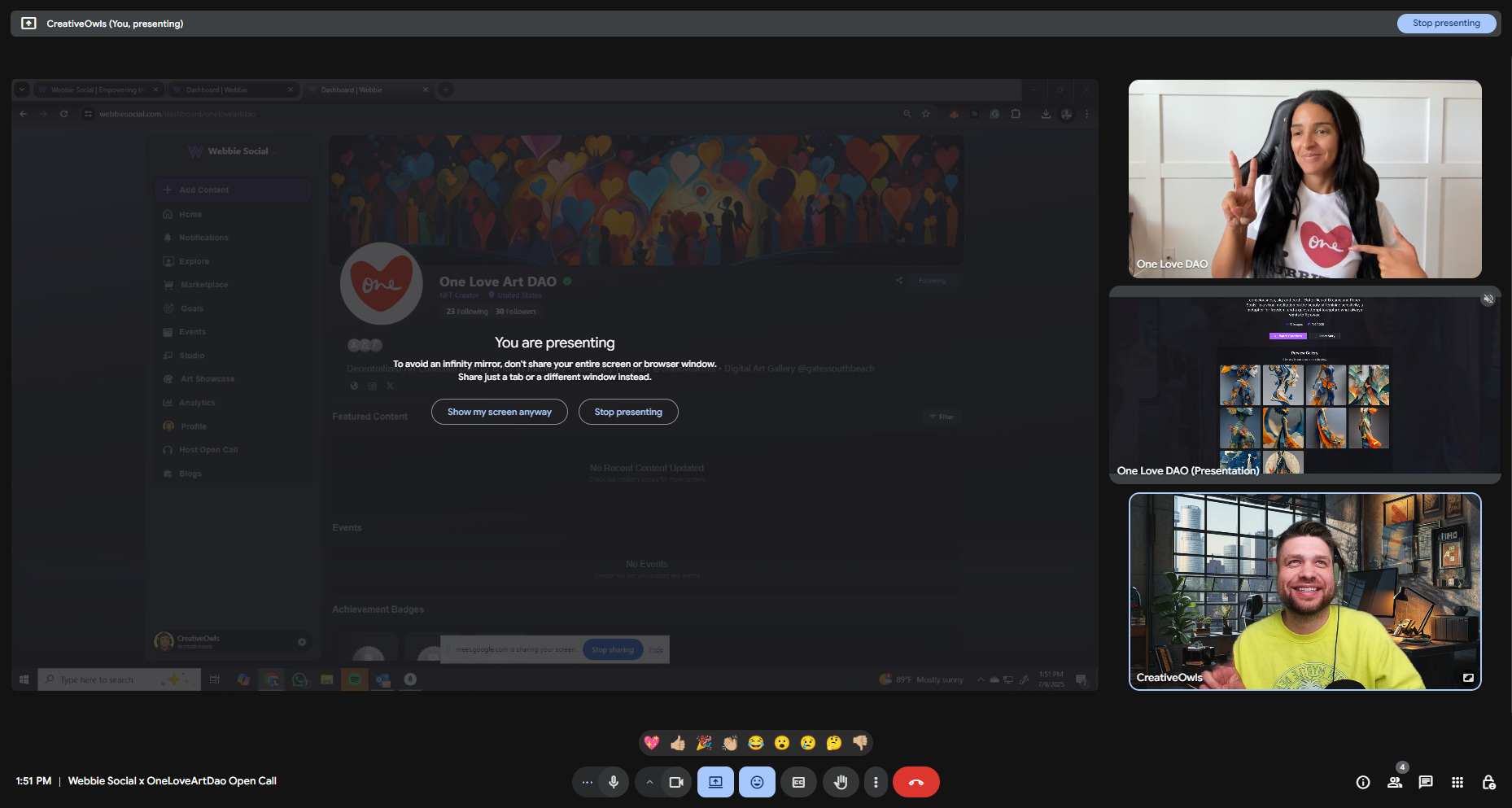Raise hand using the hand icon
Screen dimensions: 1512x808
(841, 782)
